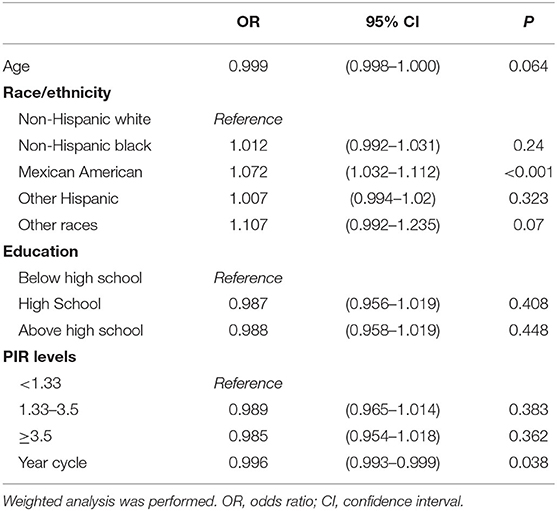The image size is (557, 511).
Task: Click Above high school P value 0.448
Action: click(x=529, y=331)
